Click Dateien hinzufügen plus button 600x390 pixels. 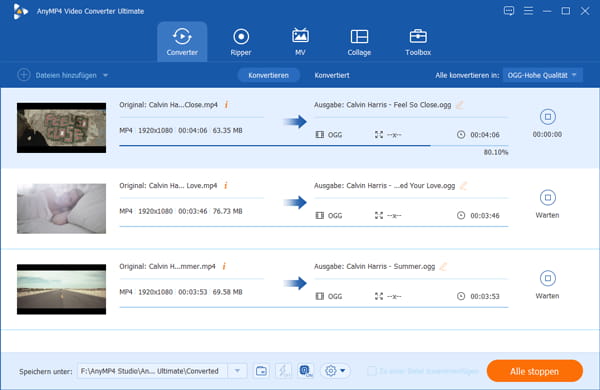click(x=24, y=75)
